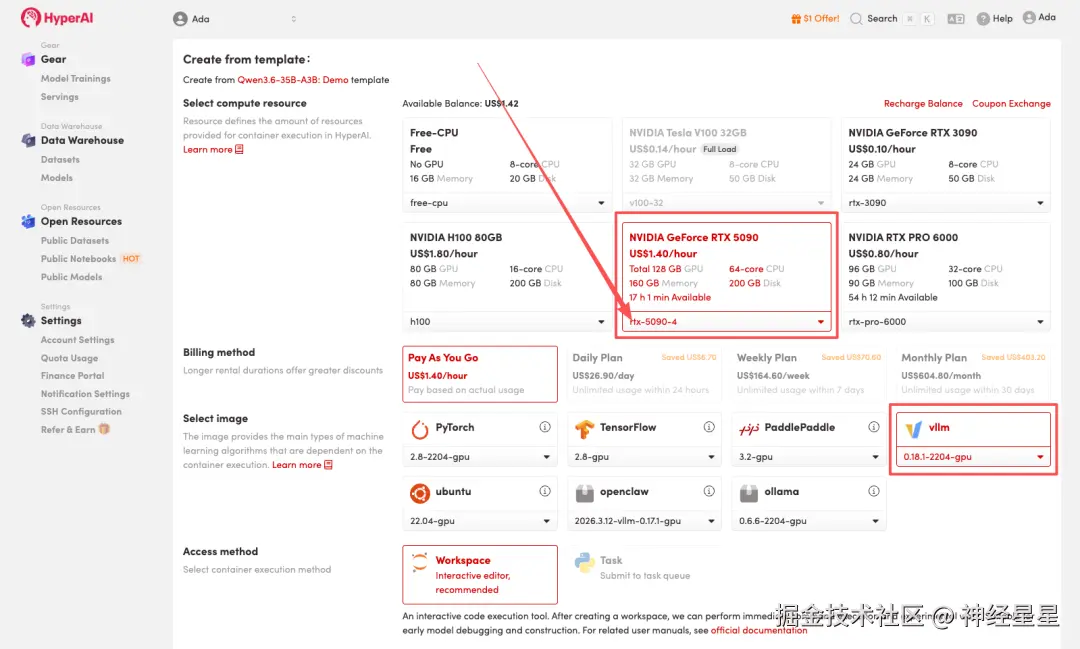Click Learn more under Select compute resource
The width and height of the screenshot is (1080, 649).
tap(213, 150)
